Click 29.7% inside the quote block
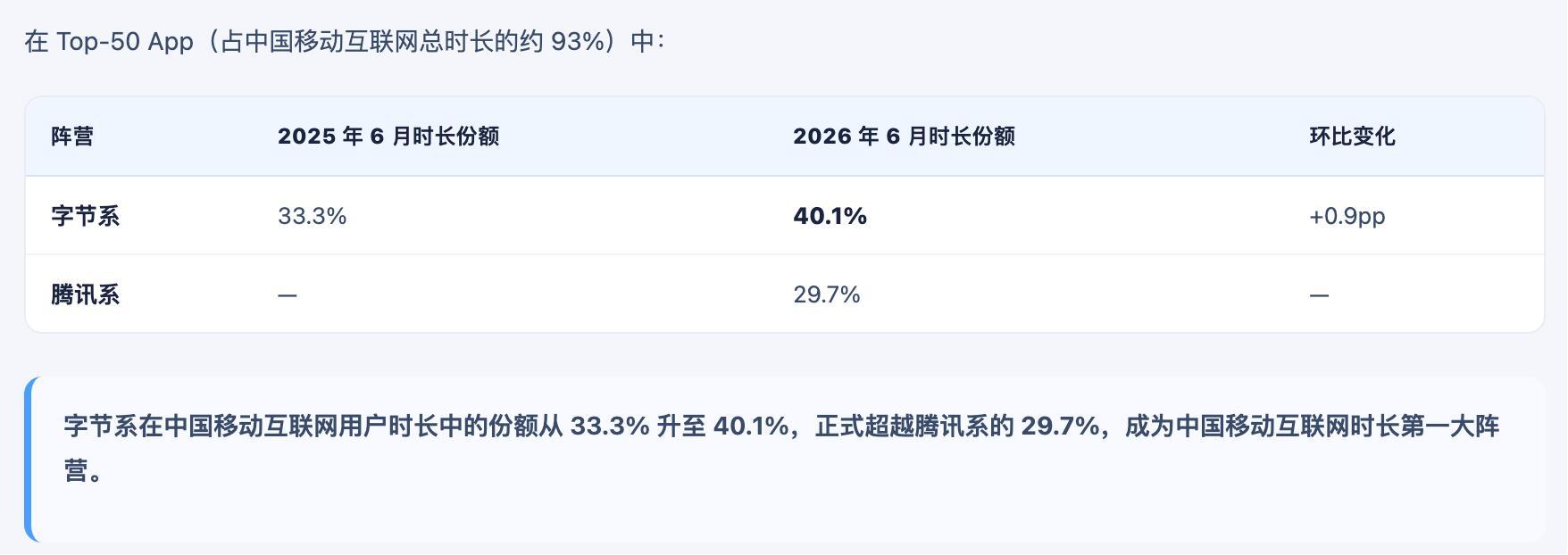 point(1060,426)
